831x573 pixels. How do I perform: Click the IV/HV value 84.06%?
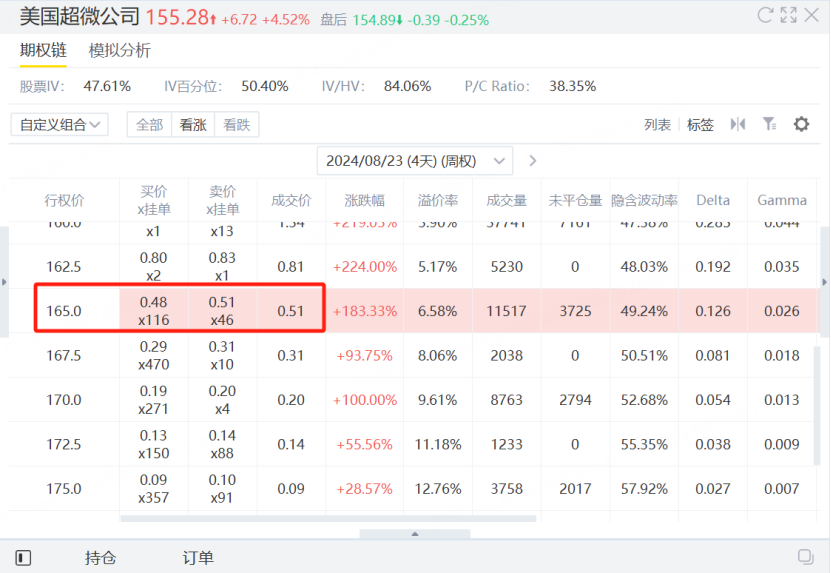[408, 86]
